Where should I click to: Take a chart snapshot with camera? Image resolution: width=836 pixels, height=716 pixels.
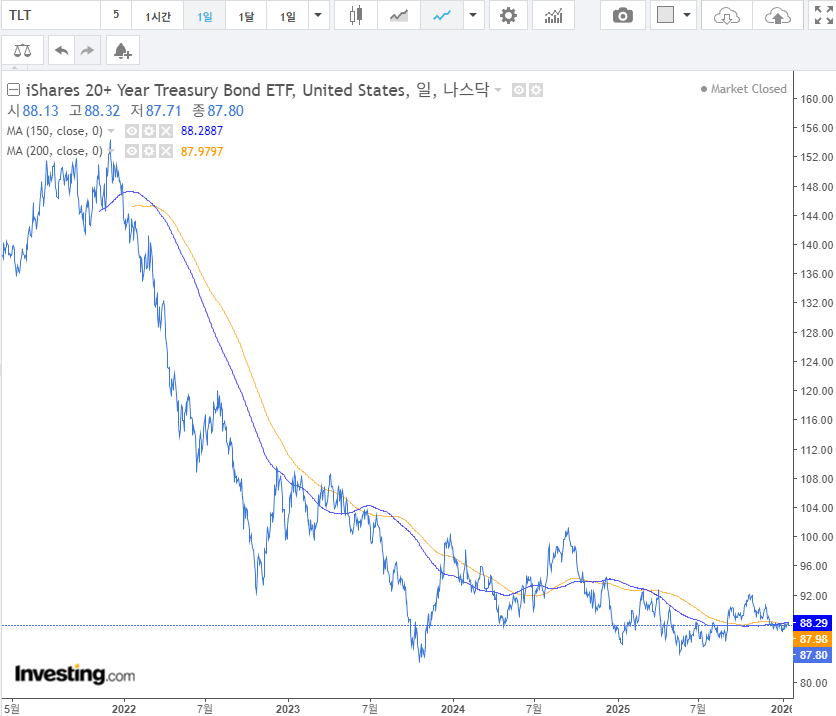[622, 15]
